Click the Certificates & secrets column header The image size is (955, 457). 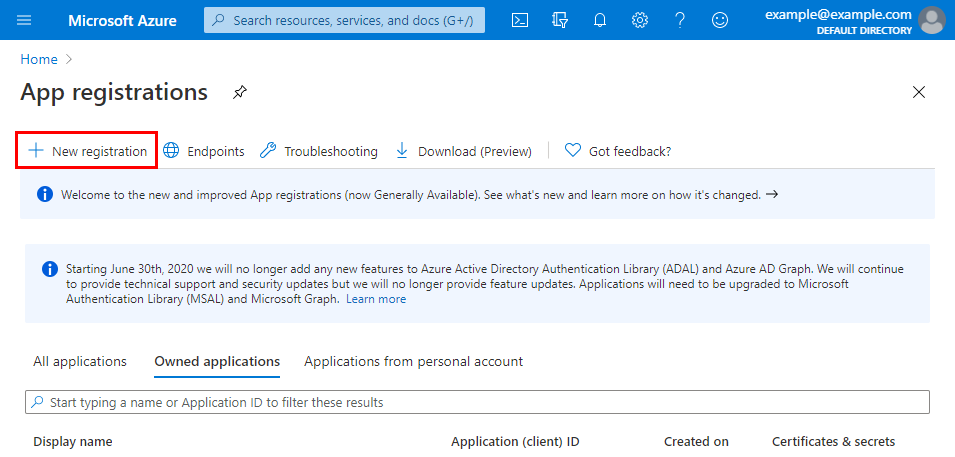(834, 442)
